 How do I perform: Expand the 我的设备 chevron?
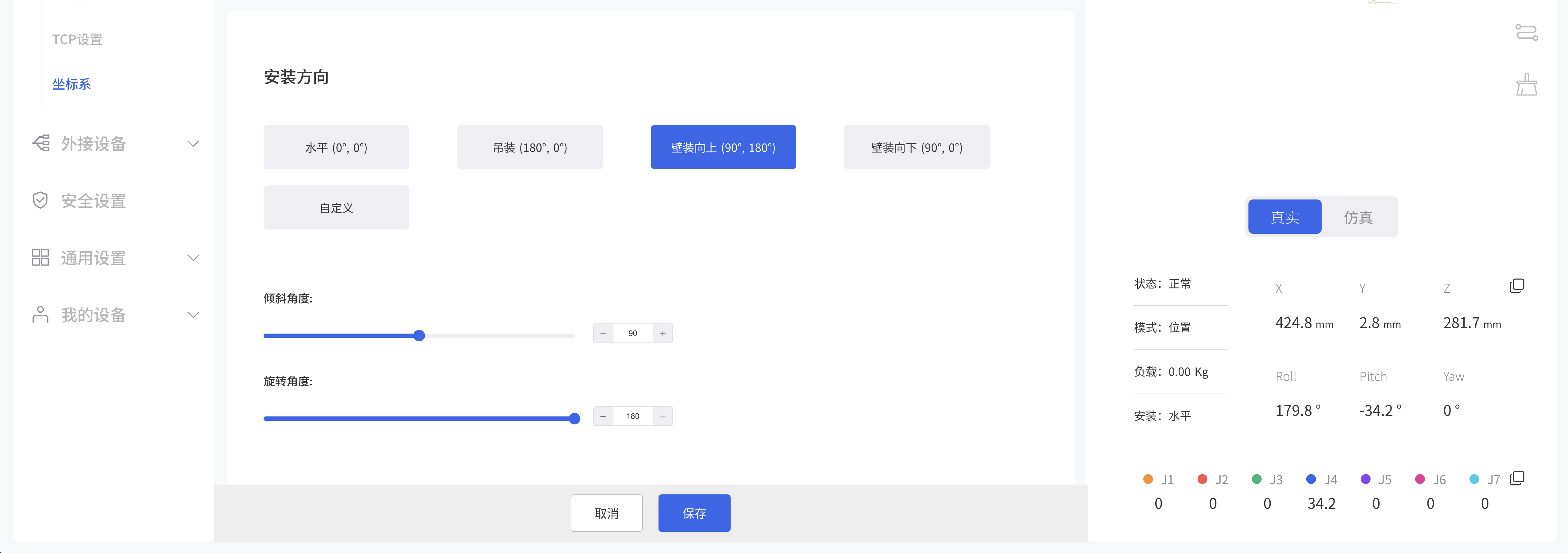pyautogui.click(x=193, y=315)
